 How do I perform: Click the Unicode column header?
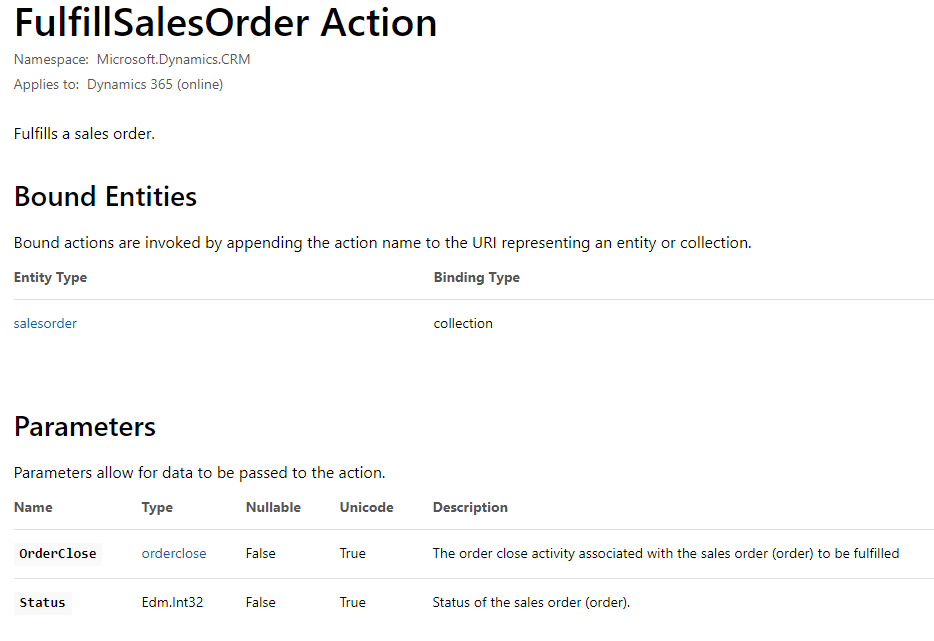[x=366, y=508]
